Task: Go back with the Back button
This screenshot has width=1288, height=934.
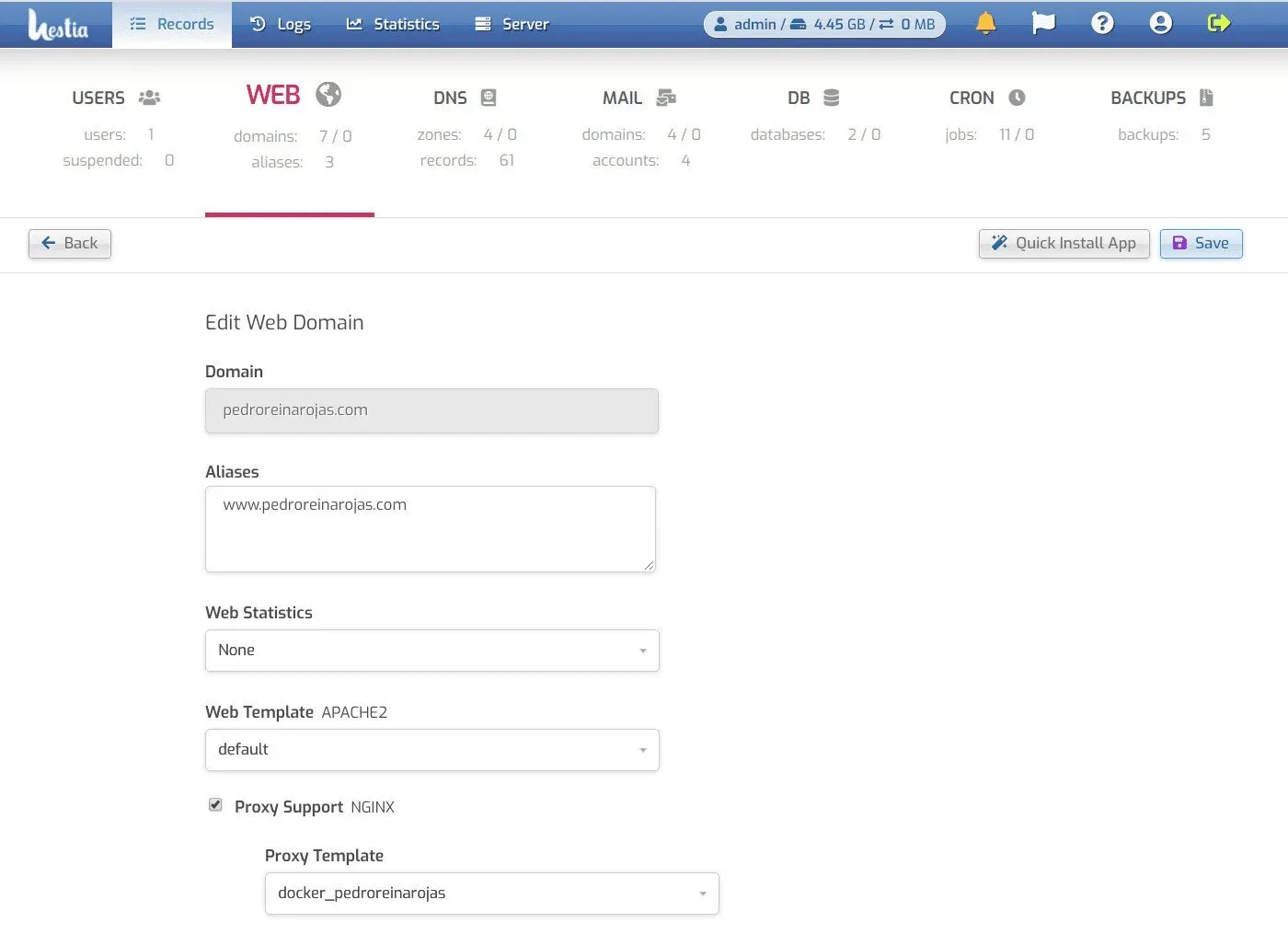Action: pyautogui.click(x=70, y=244)
